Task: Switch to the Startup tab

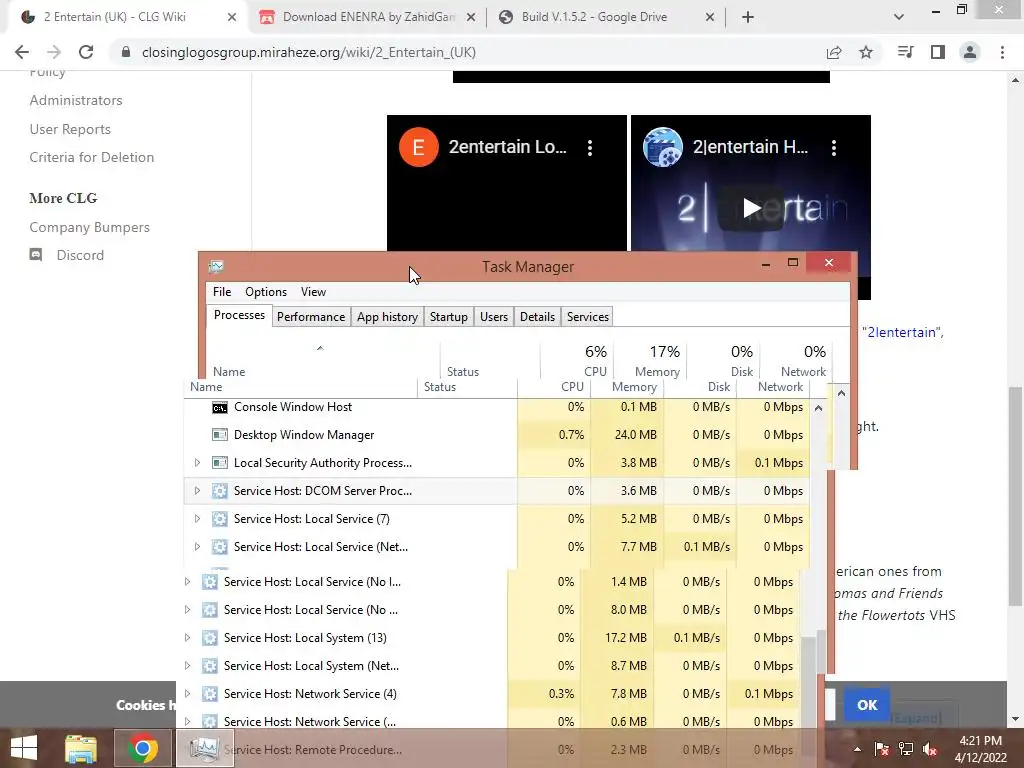Action: click(449, 317)
